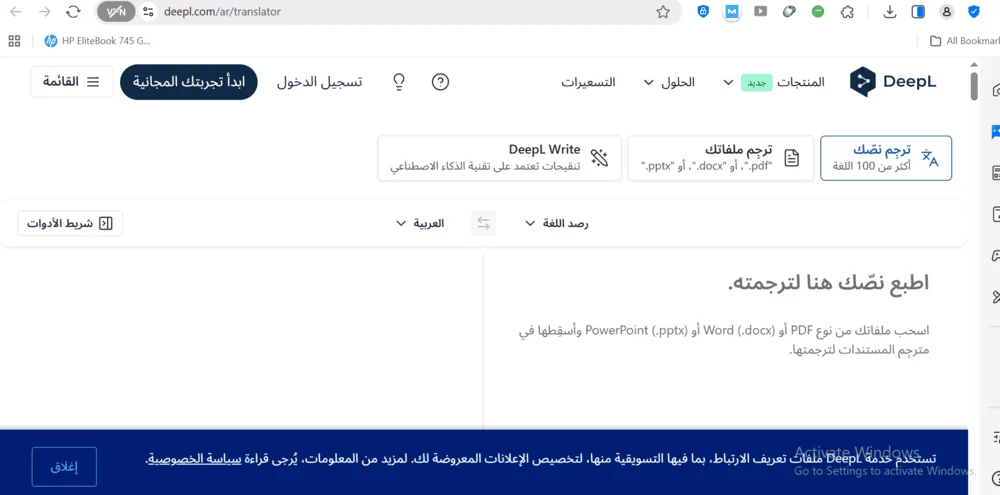Click the blue checkmark shield icon
This screenshot has height=495, width=1000.
click(x=974, y=11)
